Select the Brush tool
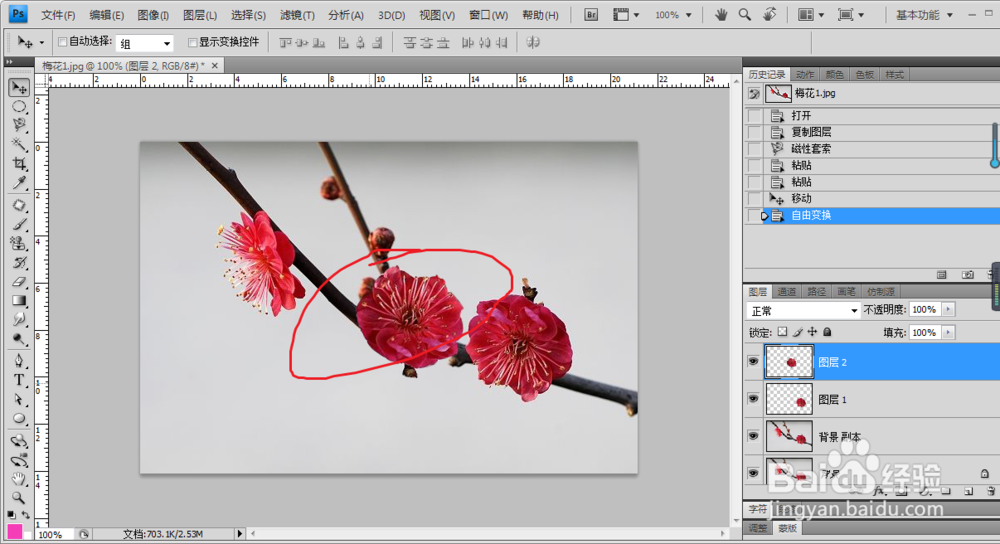This screenshot has height=544, width=1000. tap(19, 224)
